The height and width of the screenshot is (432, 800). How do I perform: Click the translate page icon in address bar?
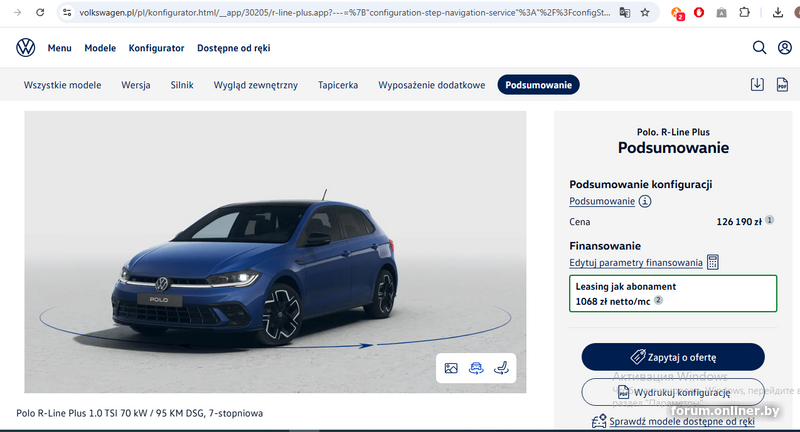tap(624, 12)
